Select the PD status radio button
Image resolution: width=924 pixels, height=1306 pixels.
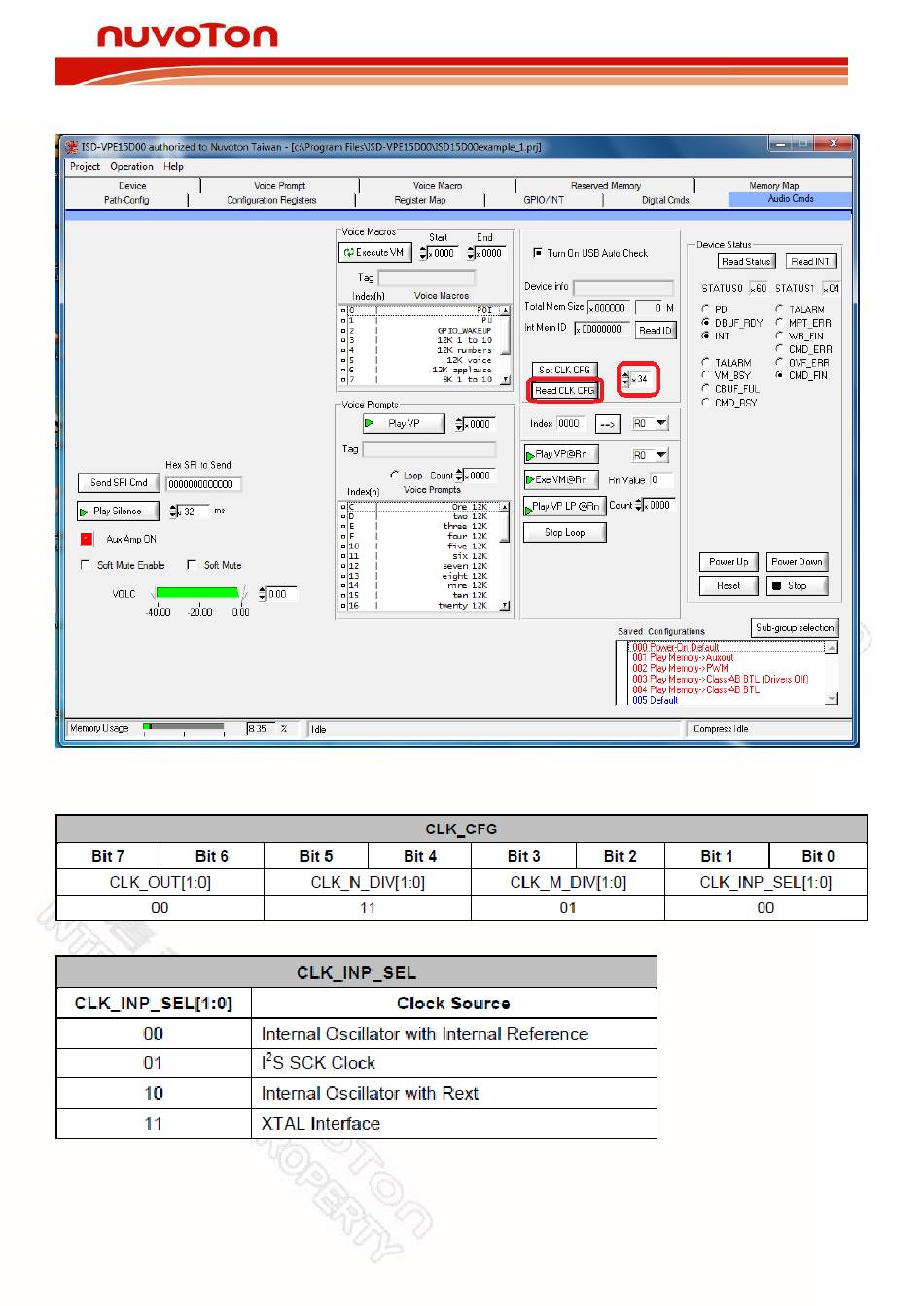coord(705,310)
